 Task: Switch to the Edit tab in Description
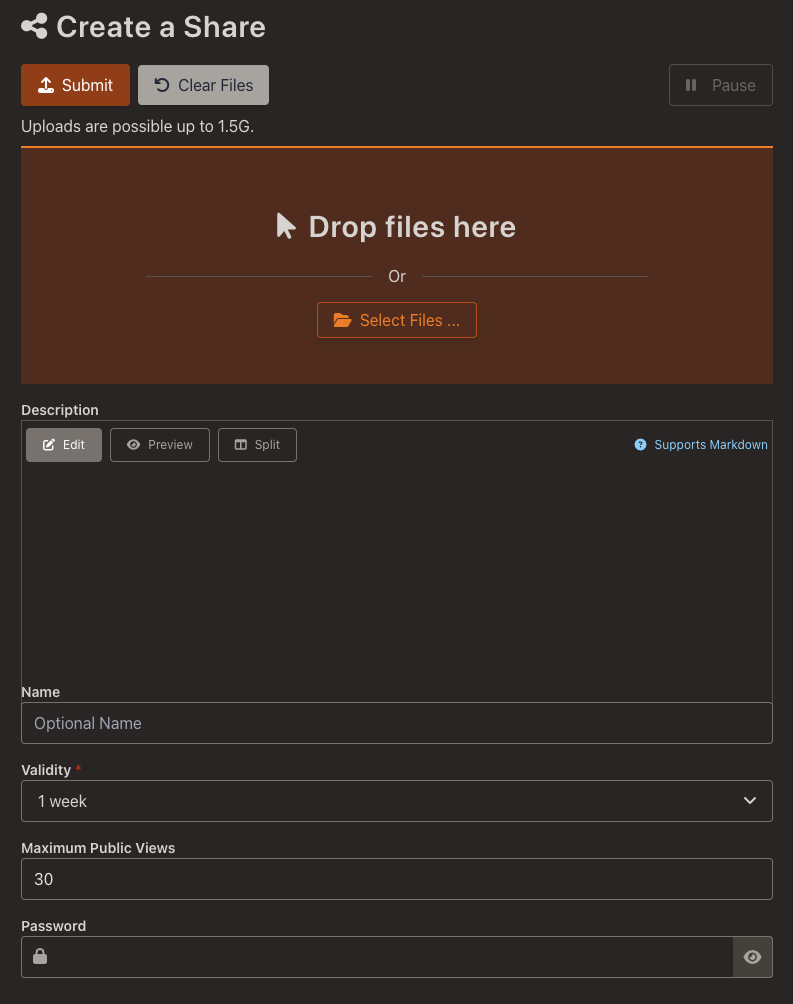coord(64,445)
